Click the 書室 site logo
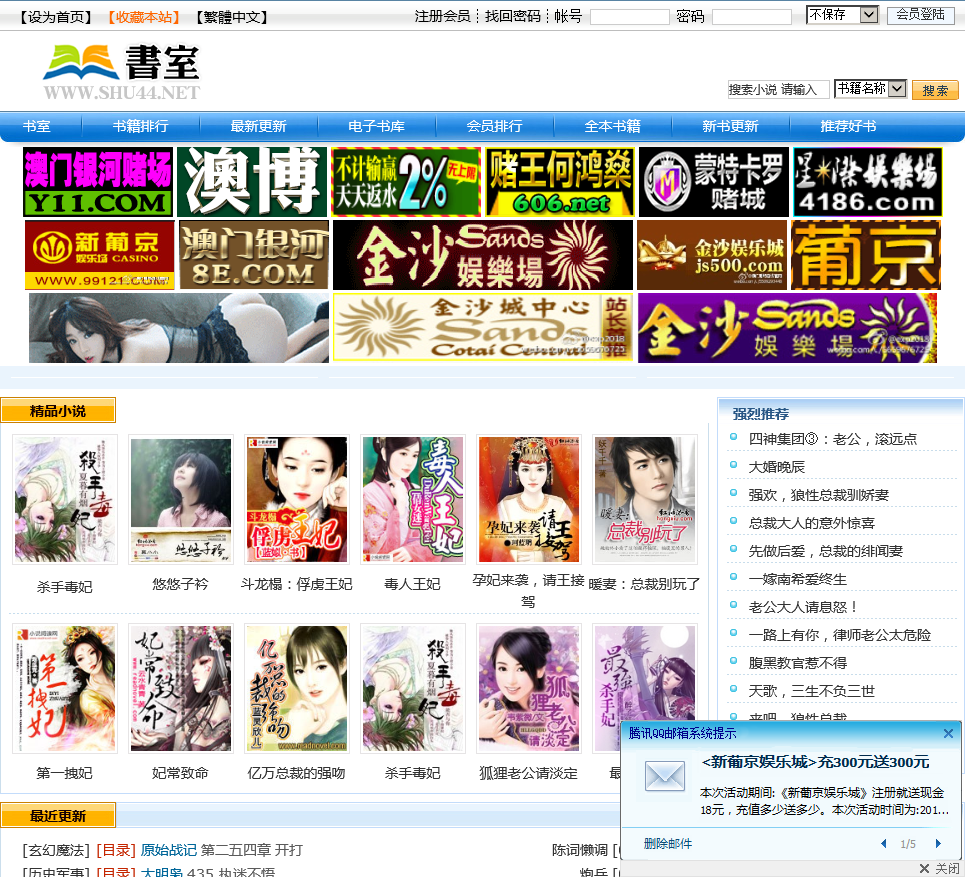The image size is (965, 877). pos(122,71)
